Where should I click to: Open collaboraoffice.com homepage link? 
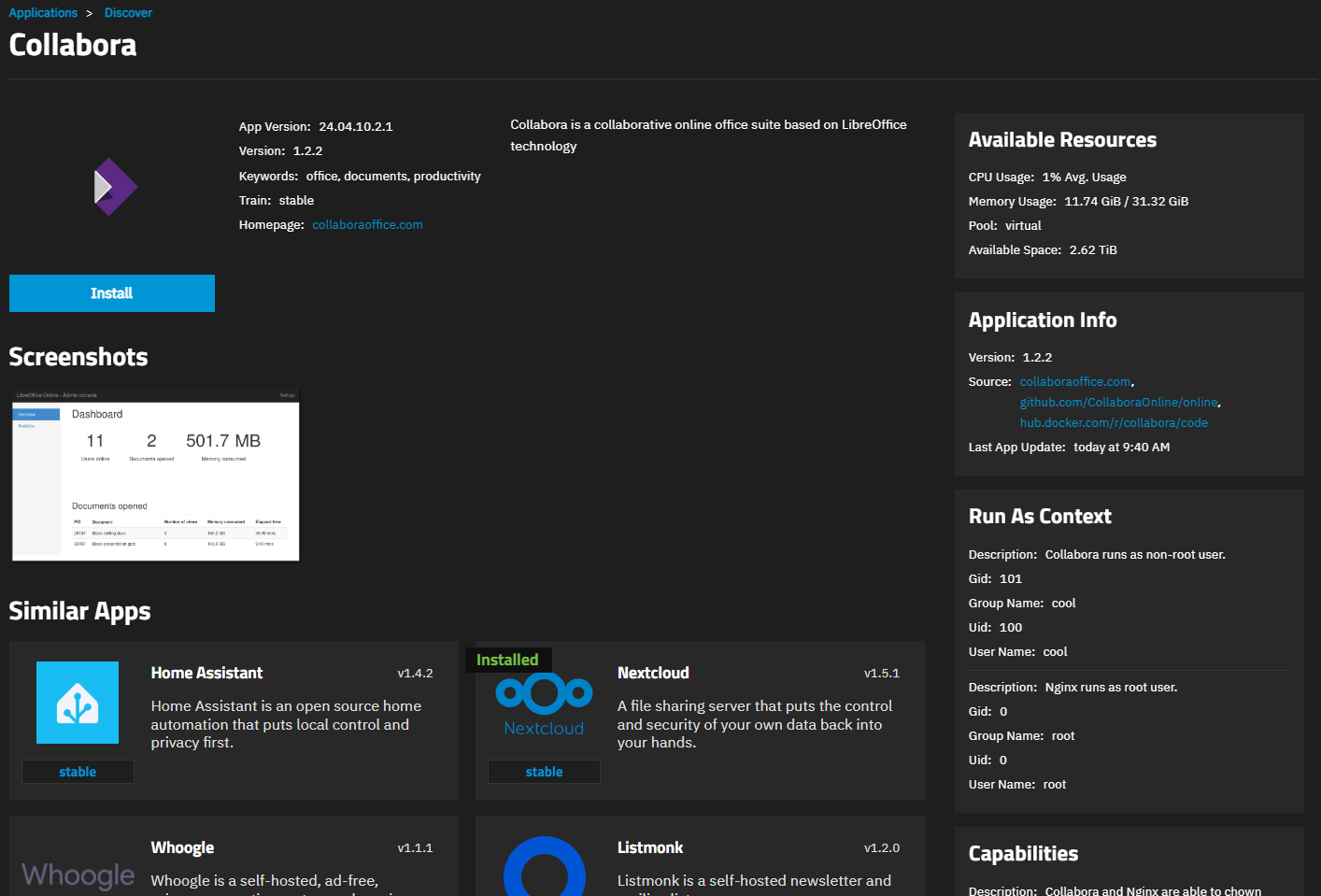[367, 225]
